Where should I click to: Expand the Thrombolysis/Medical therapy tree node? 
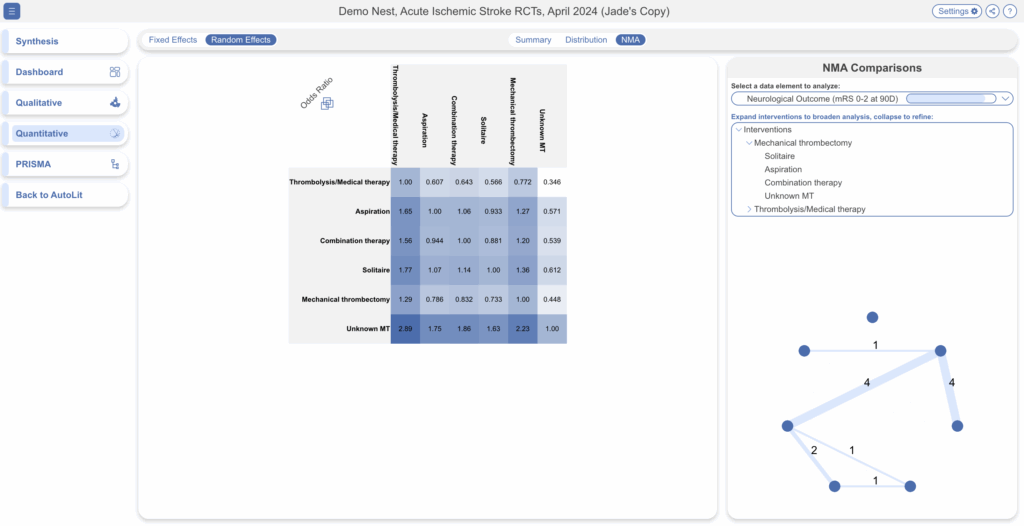coord(749,209)
